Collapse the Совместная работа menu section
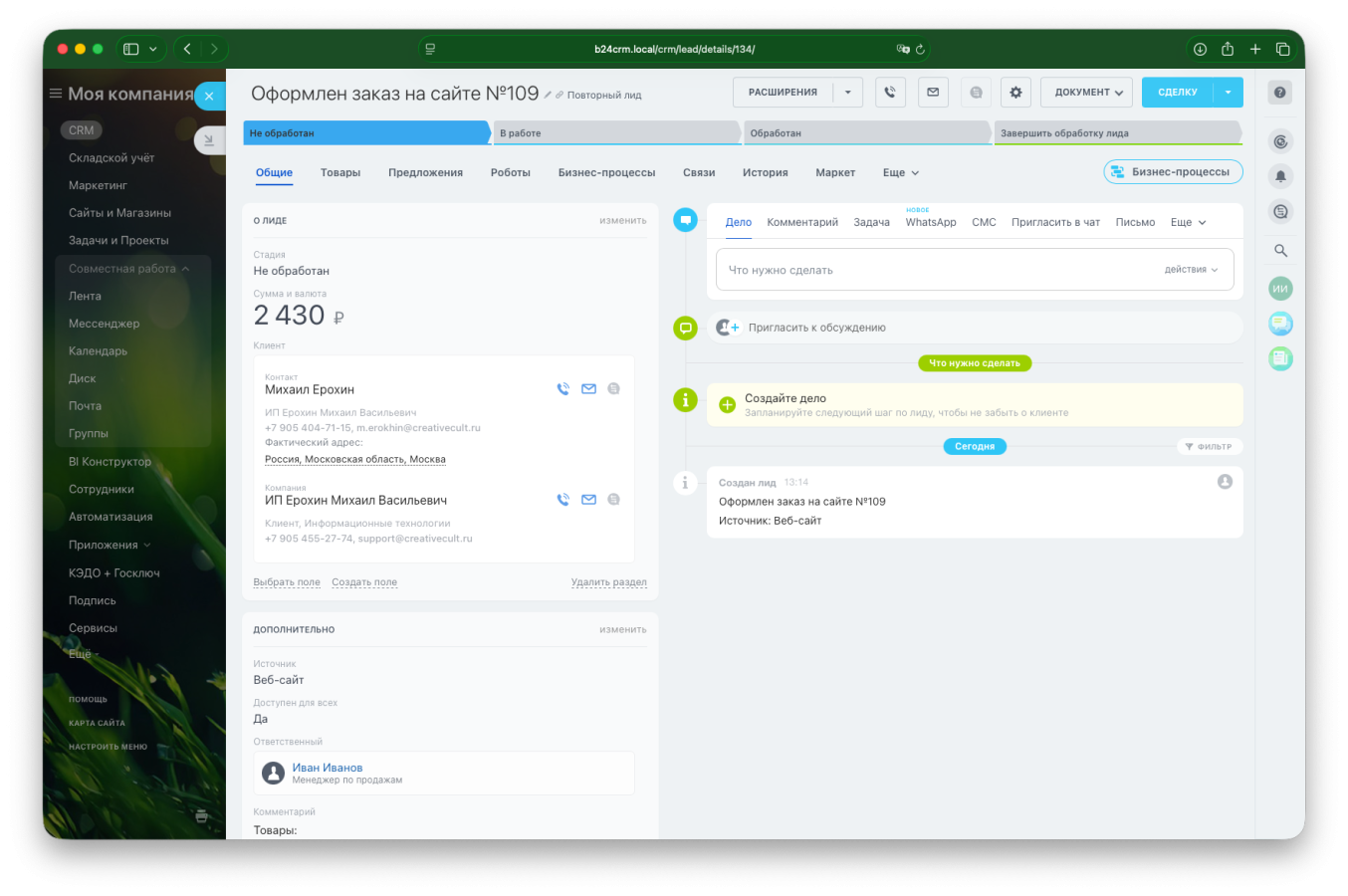This screenshot has width=1348, height=896. coord(185,269)
